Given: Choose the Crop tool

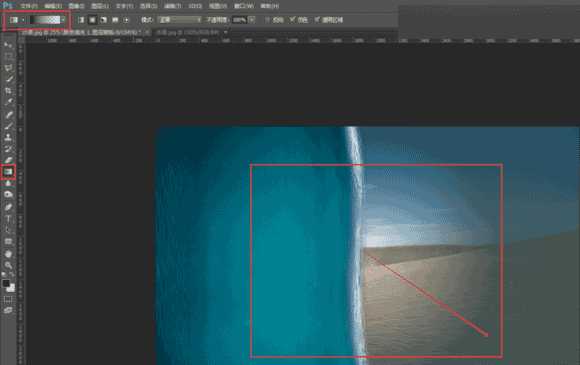Looking at the screenshot, I should coord(8,91).
